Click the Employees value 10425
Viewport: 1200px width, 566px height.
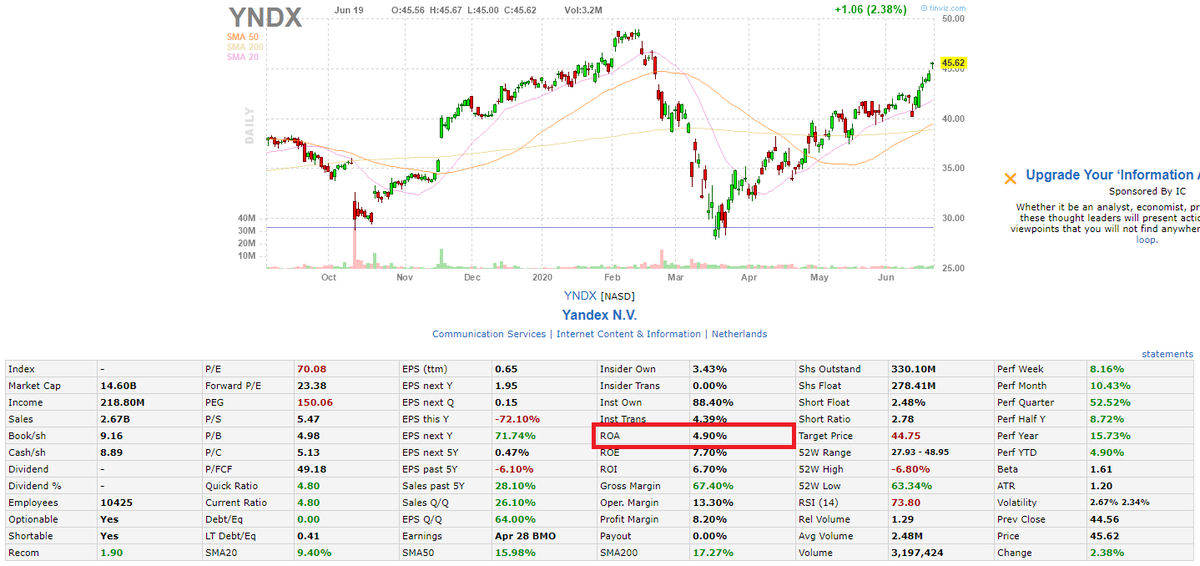point(115,503)
